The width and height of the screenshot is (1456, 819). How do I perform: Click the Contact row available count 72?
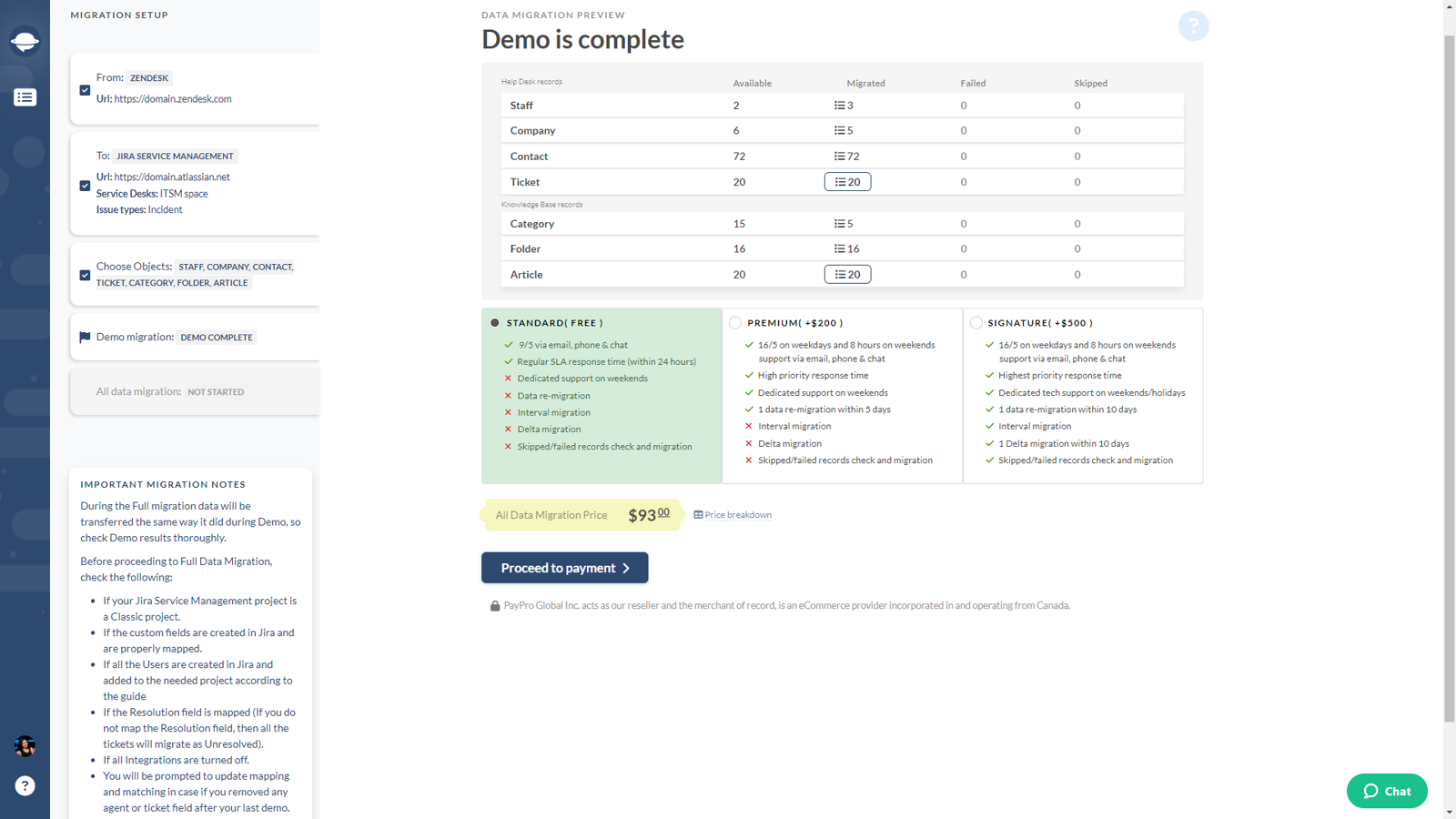tap(739, 157)
